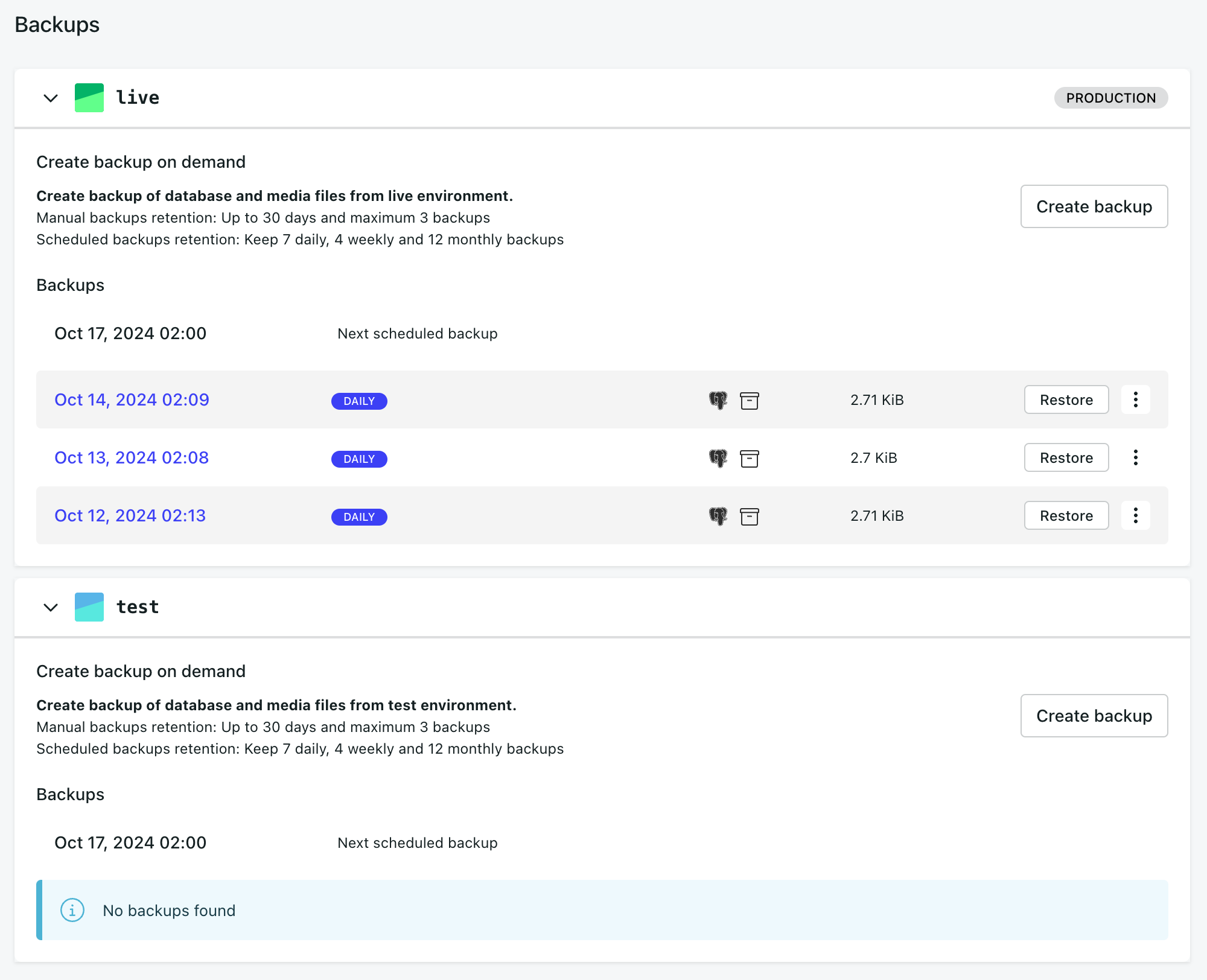Click live section's Oct 17, 2024 02:00 date
Viewport: 1207px width, 980px height.
(x=130, y=333)
